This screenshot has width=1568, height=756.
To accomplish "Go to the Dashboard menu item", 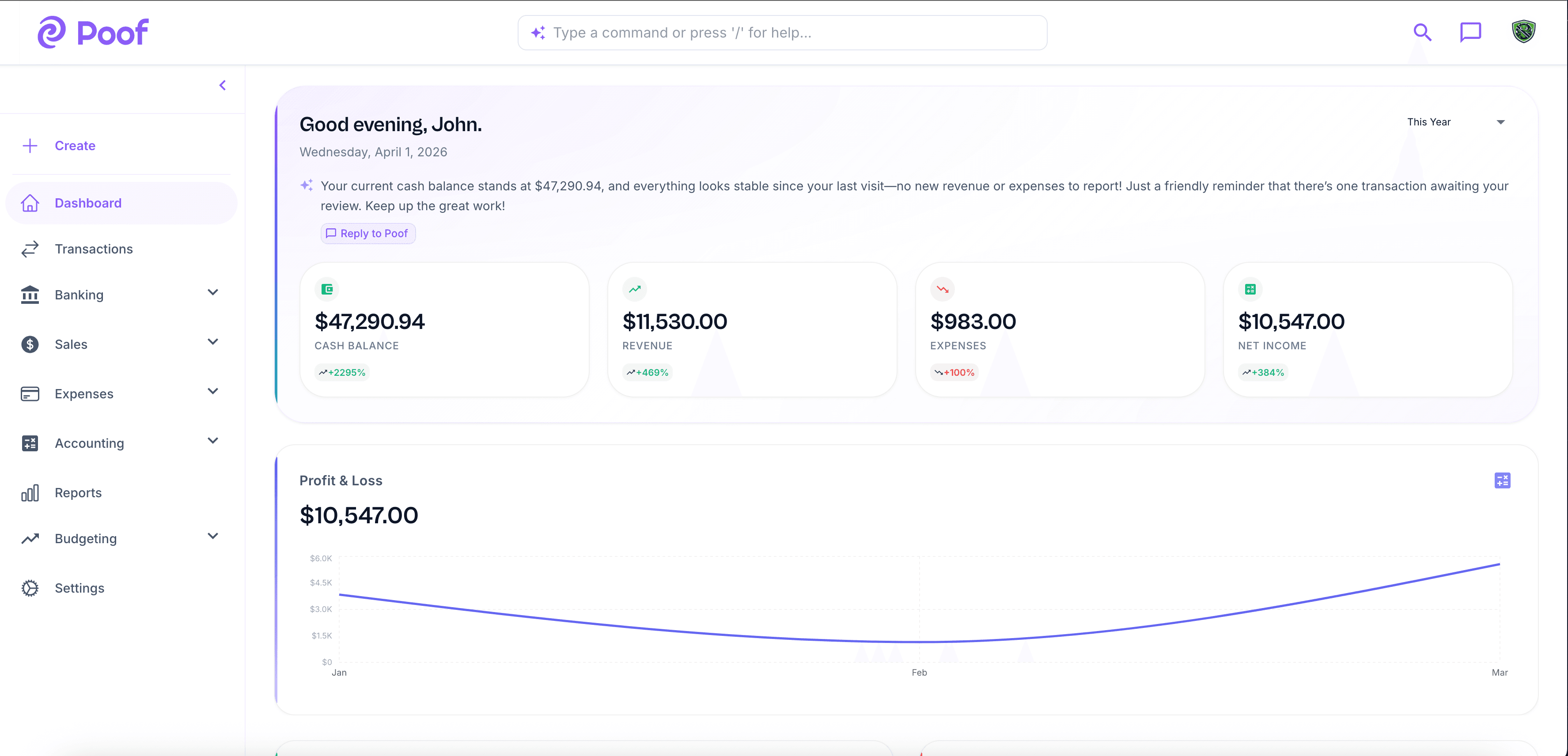I will pos(88,203).
